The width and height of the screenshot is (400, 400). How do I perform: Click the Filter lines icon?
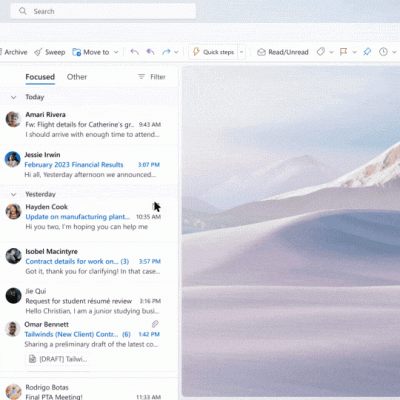point(141,77)
